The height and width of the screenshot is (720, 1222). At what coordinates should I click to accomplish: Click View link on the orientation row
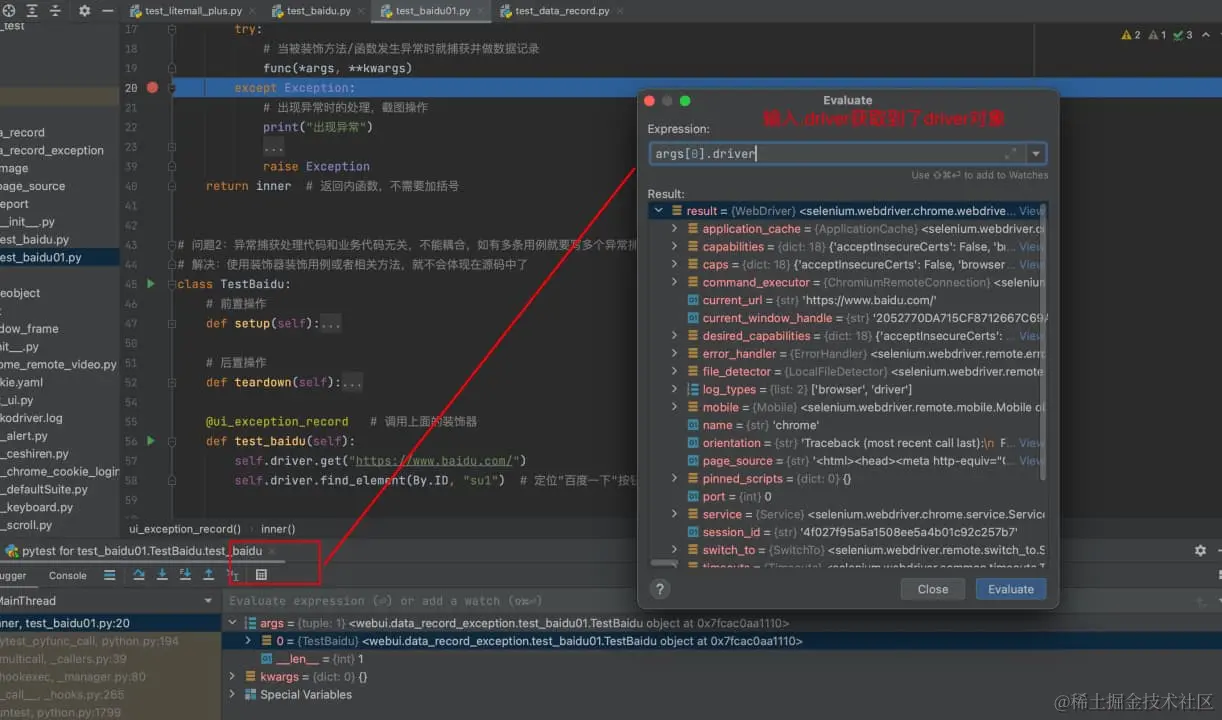coord(1031,443)
